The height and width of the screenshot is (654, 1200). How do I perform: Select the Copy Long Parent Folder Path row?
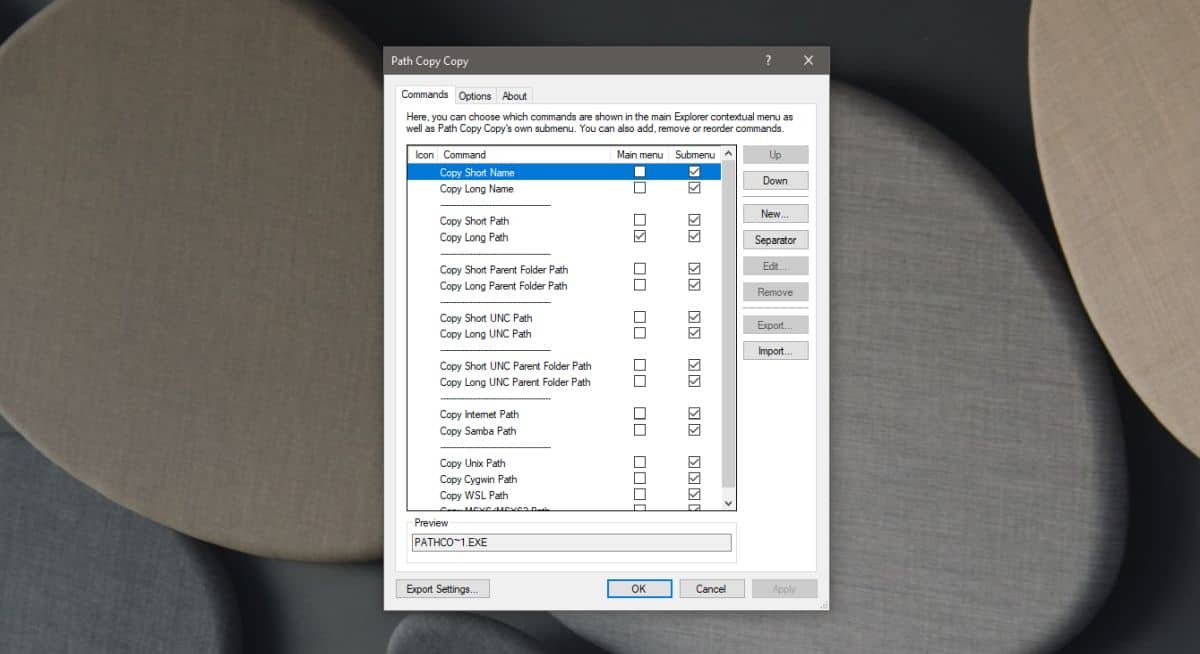(x=563, y=285)
